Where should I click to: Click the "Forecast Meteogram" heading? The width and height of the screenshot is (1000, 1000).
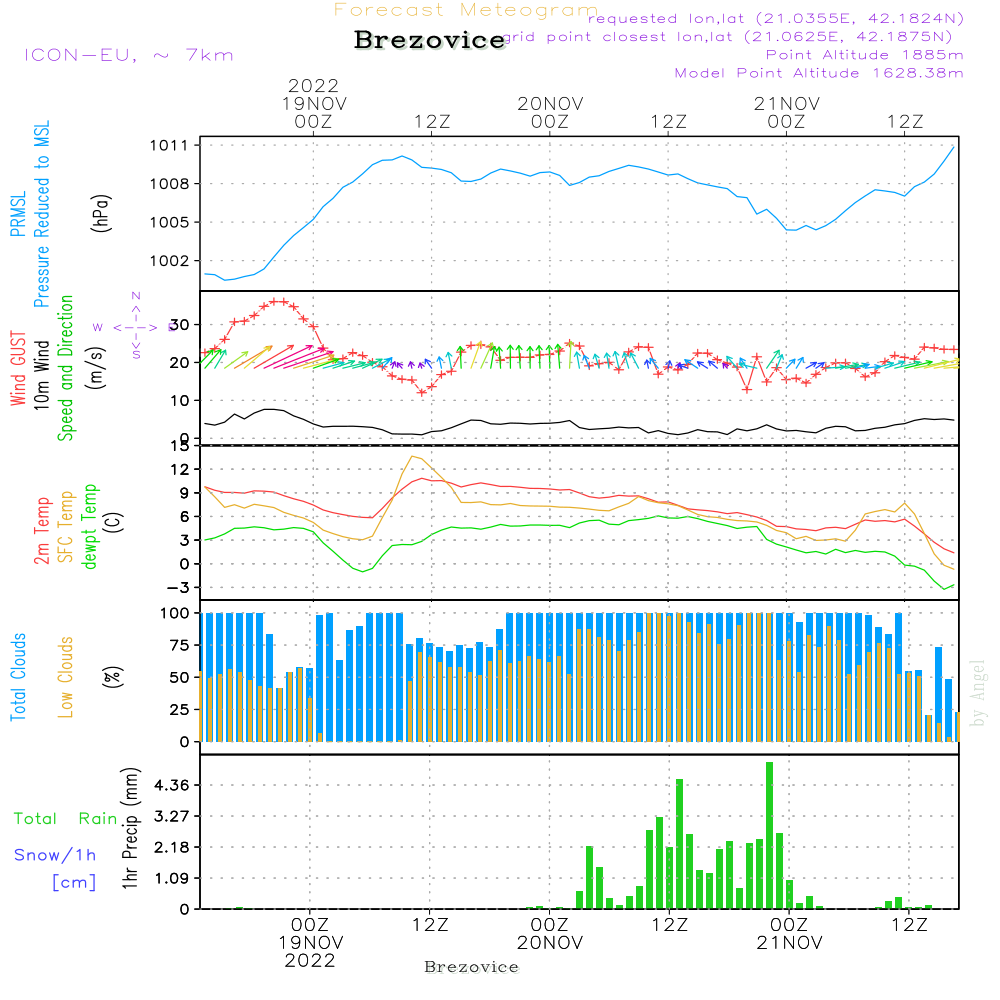click(x=466, y=10)
